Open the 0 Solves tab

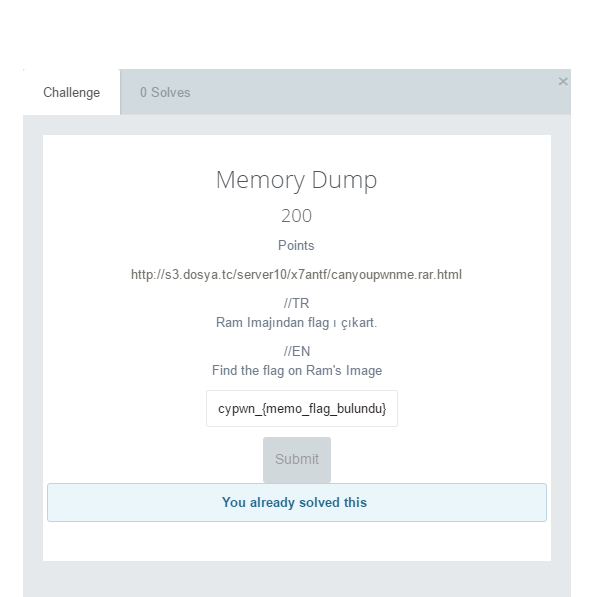point(165,92)
